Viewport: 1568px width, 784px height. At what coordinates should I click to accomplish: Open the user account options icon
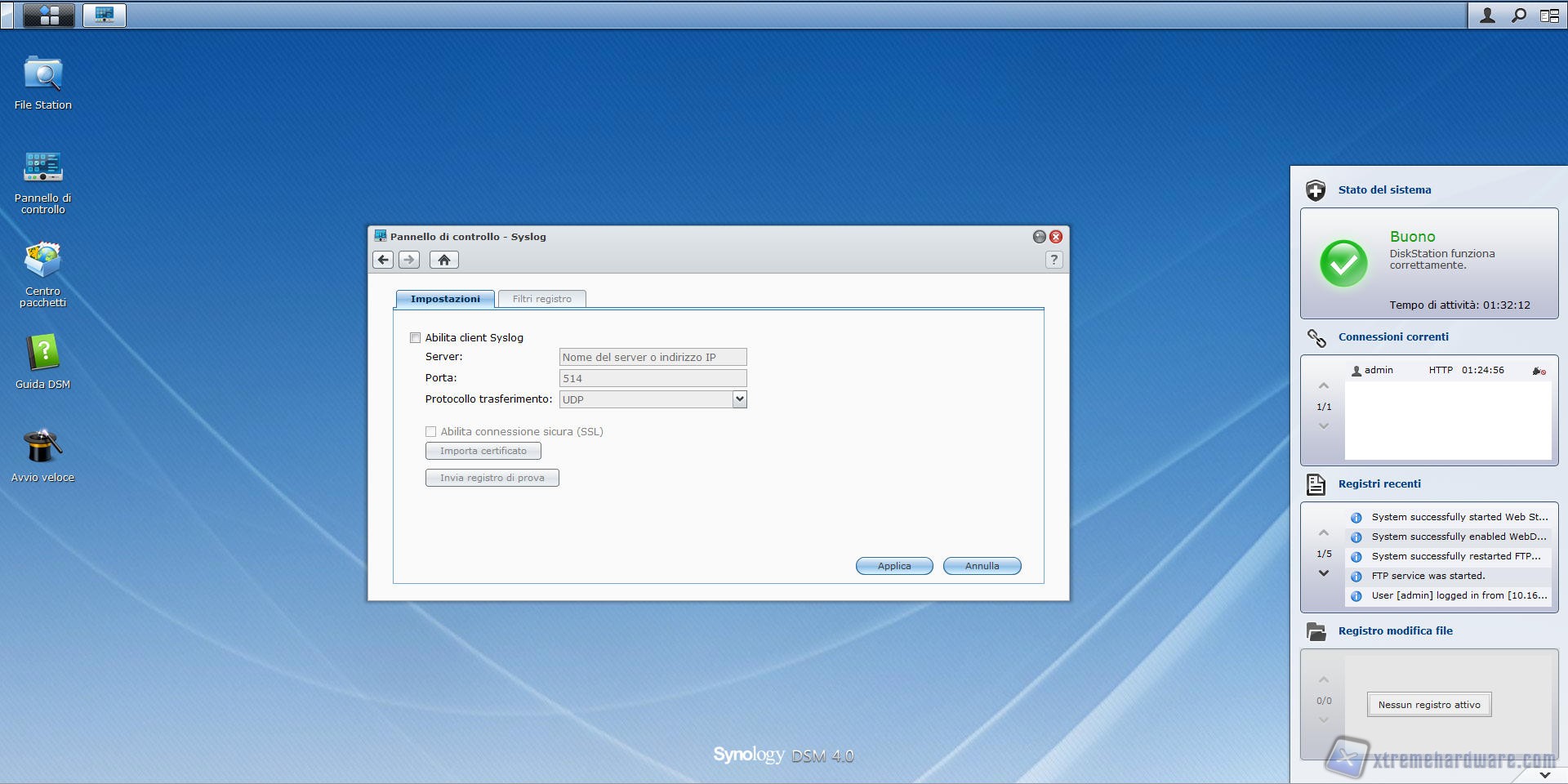(1487, 15)
